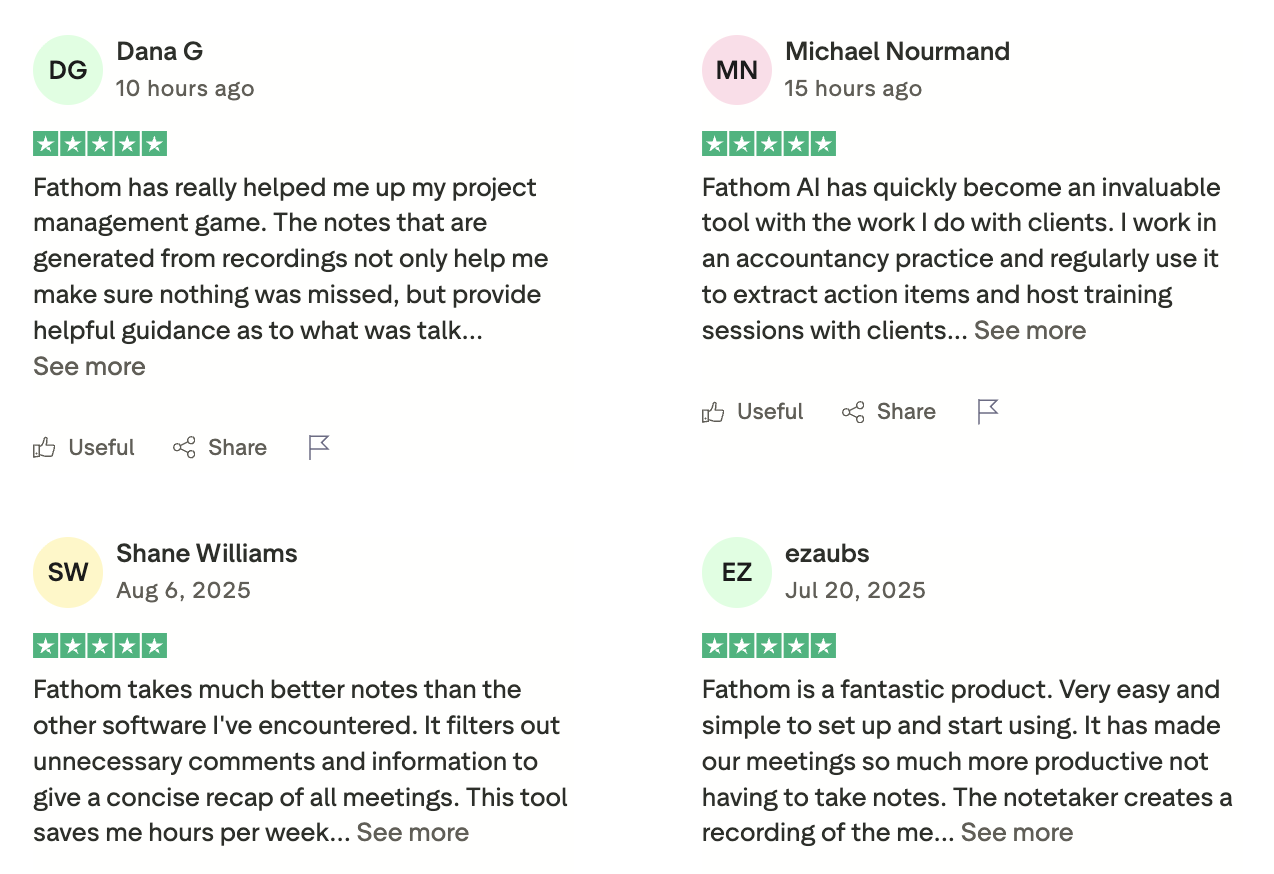This screenshot has width=1274, height=874.
Task: Click the five-star bar on Dana G's review
Action: [99, 143]
